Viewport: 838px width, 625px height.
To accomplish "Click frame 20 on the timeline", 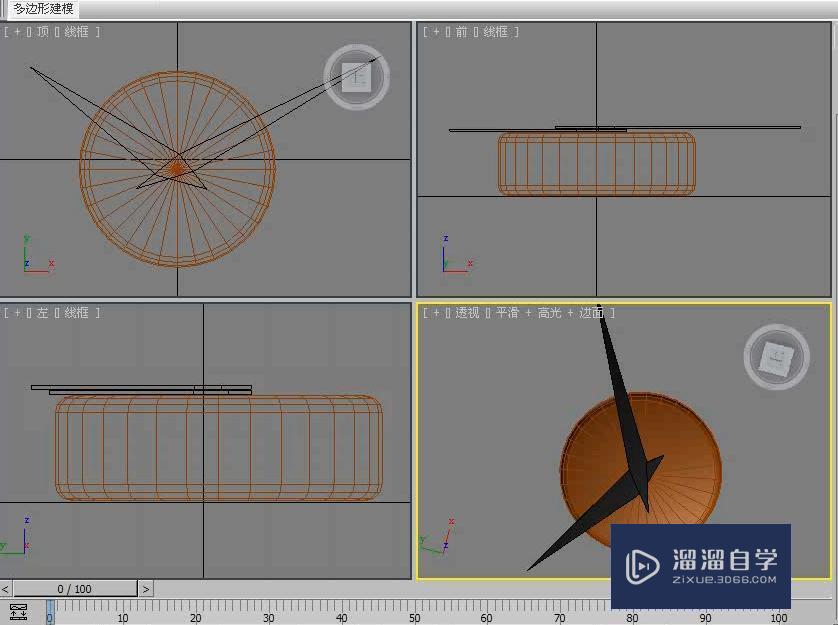I will click(x=196, y=618).
